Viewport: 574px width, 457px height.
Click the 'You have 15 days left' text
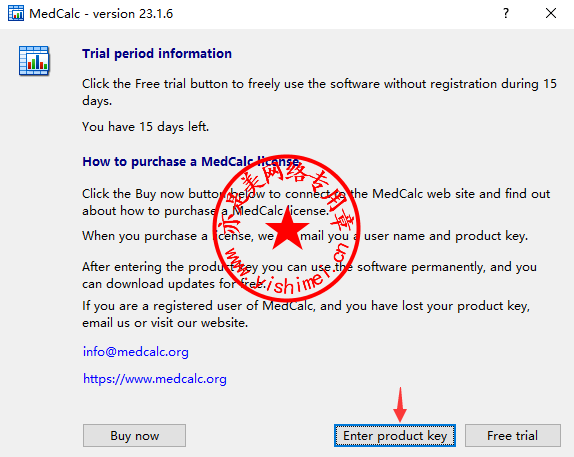tap(145, 127)
